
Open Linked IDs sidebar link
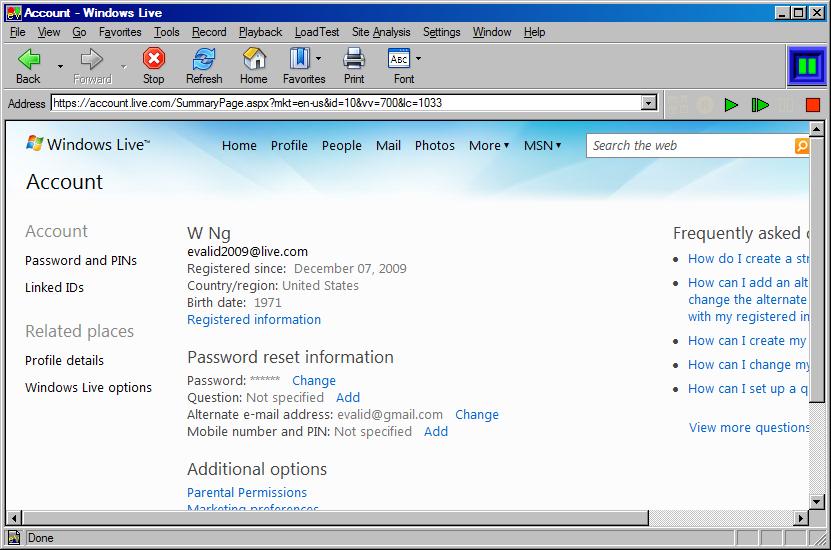coord(54,287)
